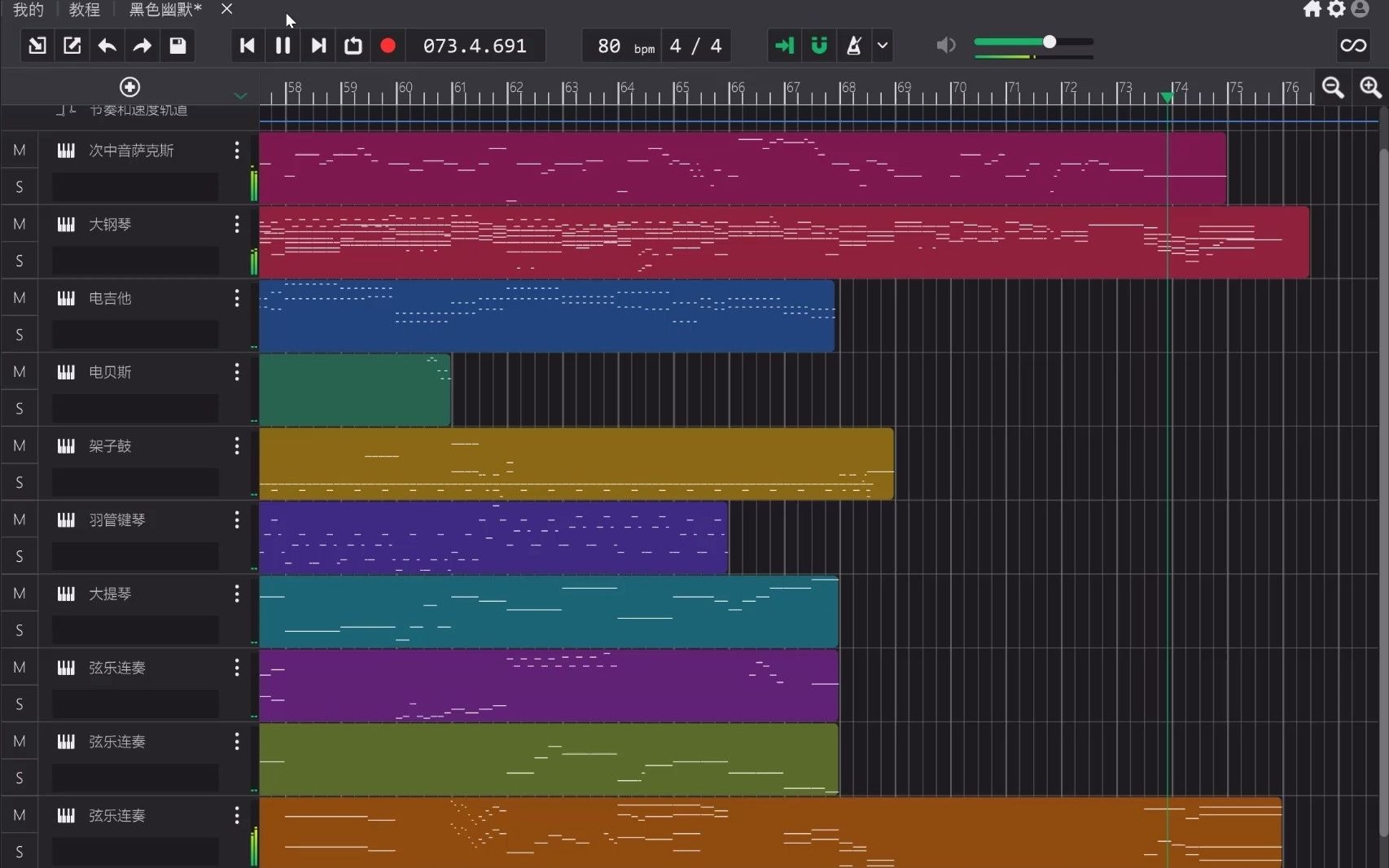Select the yellow 架子鼓 MIDI clip
Screen dimensions: 1389x868
576,463
